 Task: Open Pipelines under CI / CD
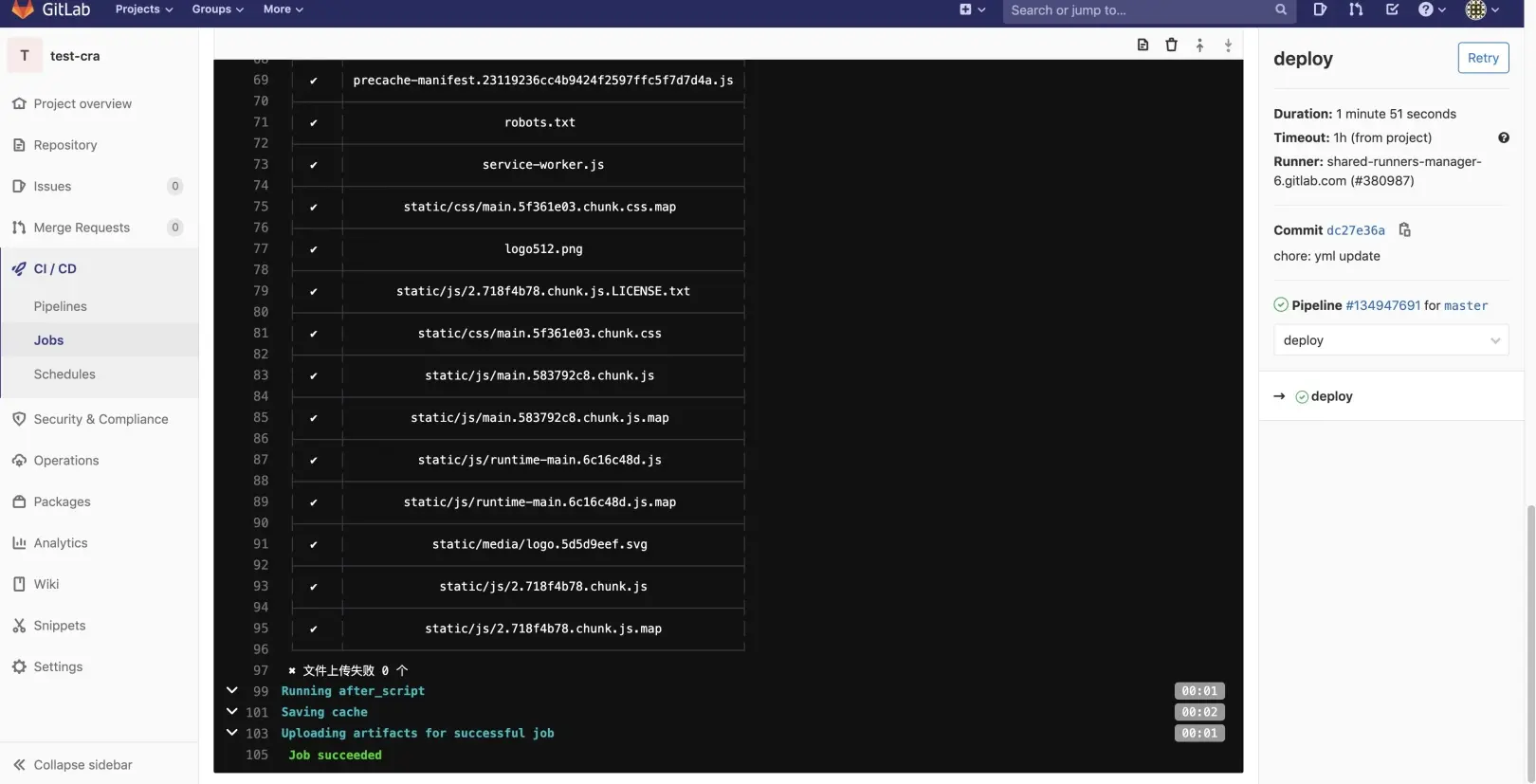pos(60,306)
